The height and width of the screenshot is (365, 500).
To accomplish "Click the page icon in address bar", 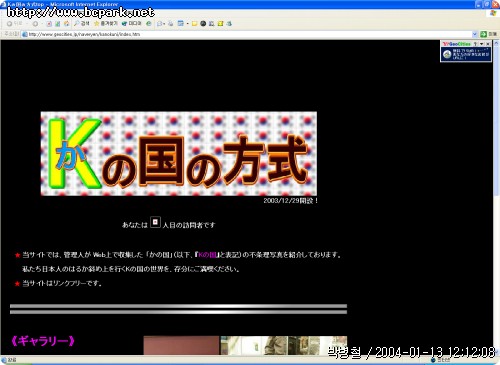I will (24, 34).
